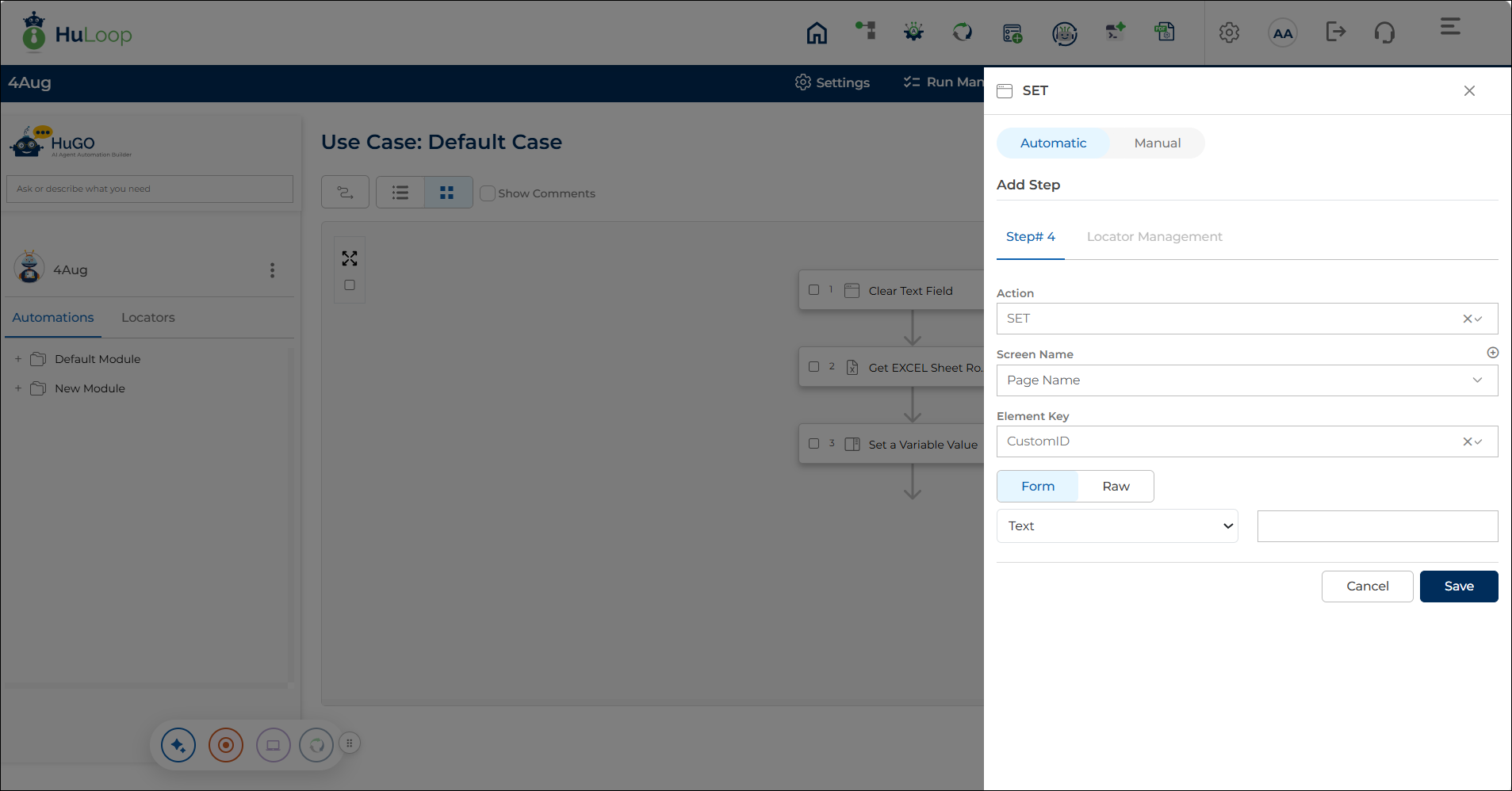Open the Screen Name dropdown

(1247, 380)
